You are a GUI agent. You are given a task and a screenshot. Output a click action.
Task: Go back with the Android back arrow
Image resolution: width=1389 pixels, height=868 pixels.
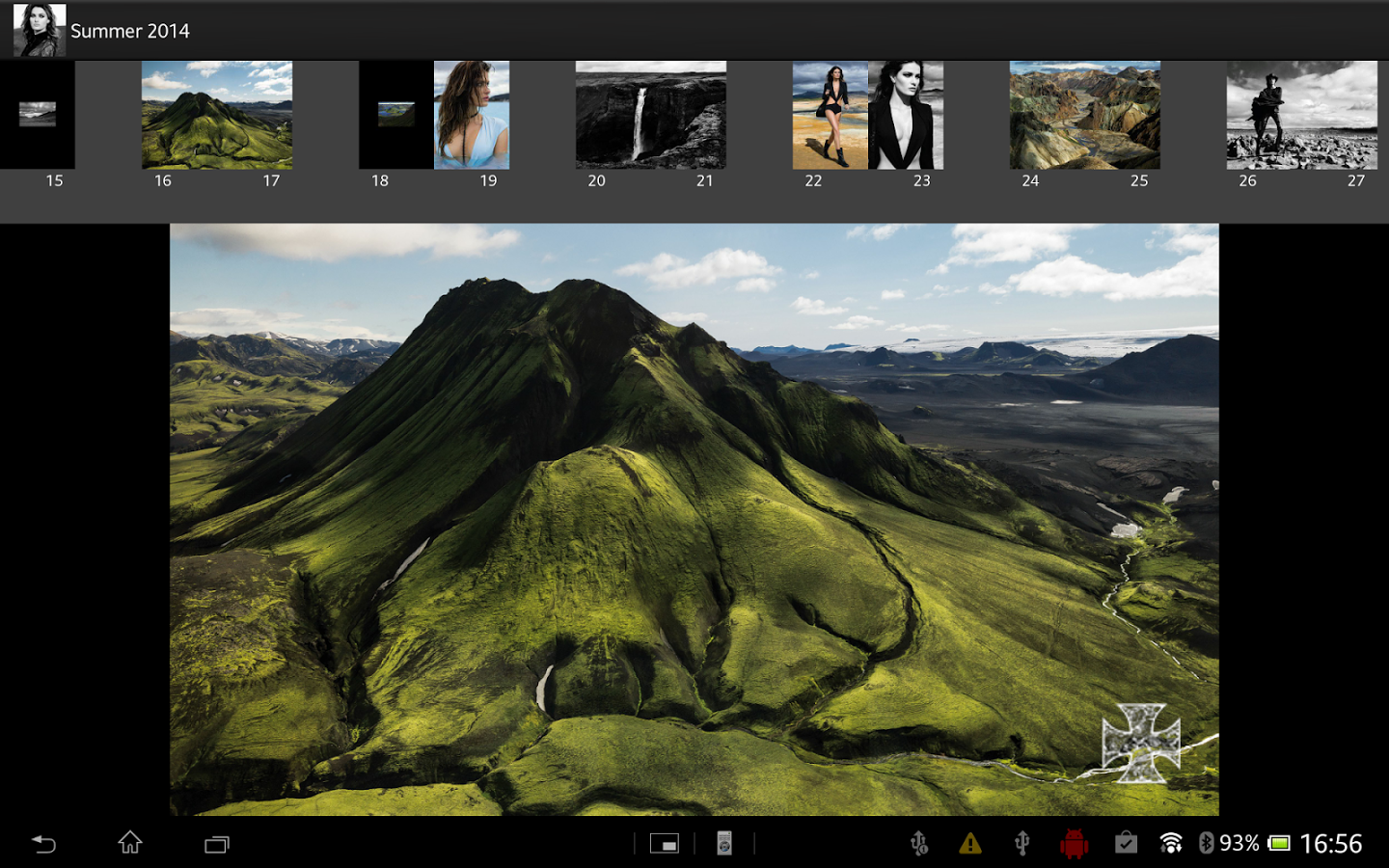tap(43, 844)
